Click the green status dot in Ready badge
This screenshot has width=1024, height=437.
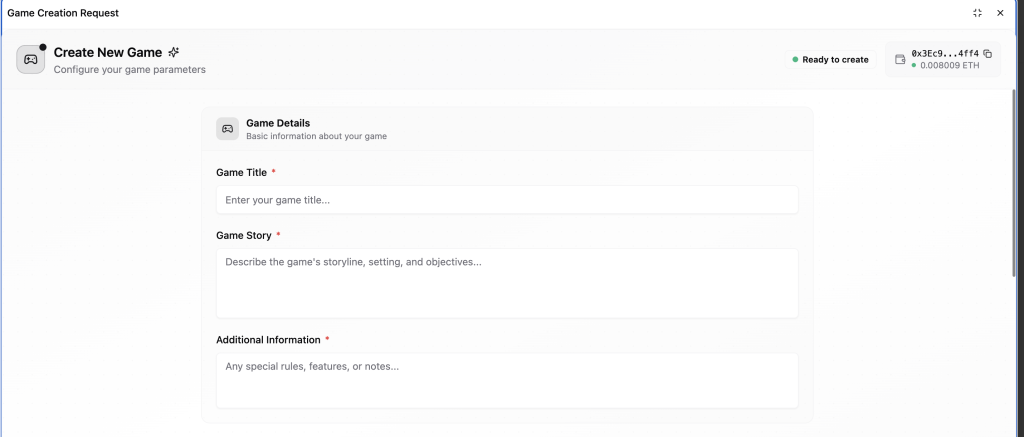point(795,60)
